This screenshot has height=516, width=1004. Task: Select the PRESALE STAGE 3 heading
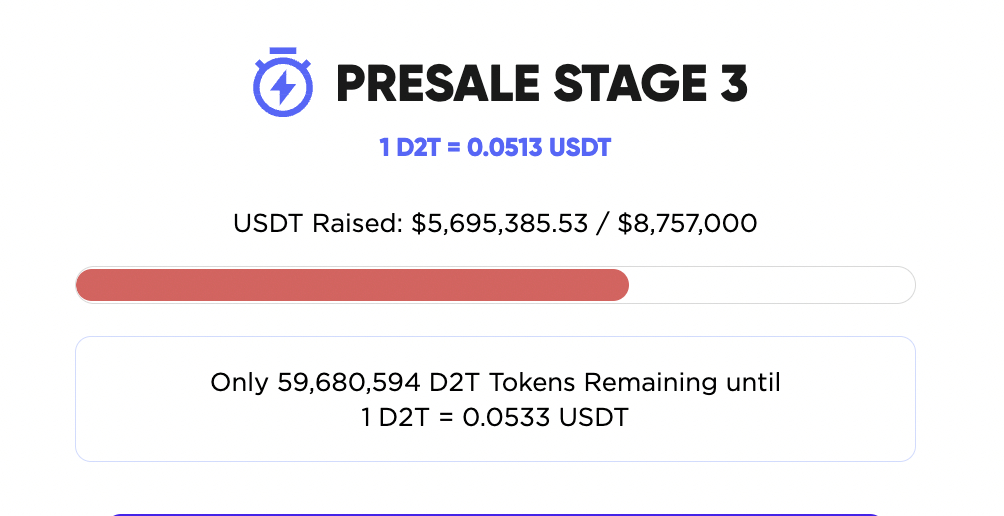pyautogui.click(x=542, y=84)
